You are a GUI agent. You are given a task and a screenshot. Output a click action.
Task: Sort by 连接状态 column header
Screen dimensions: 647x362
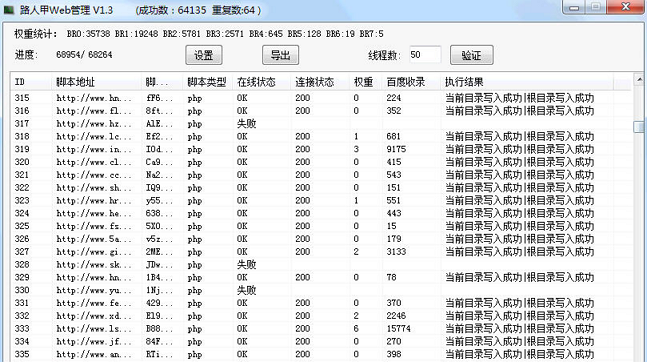(320, 82)
